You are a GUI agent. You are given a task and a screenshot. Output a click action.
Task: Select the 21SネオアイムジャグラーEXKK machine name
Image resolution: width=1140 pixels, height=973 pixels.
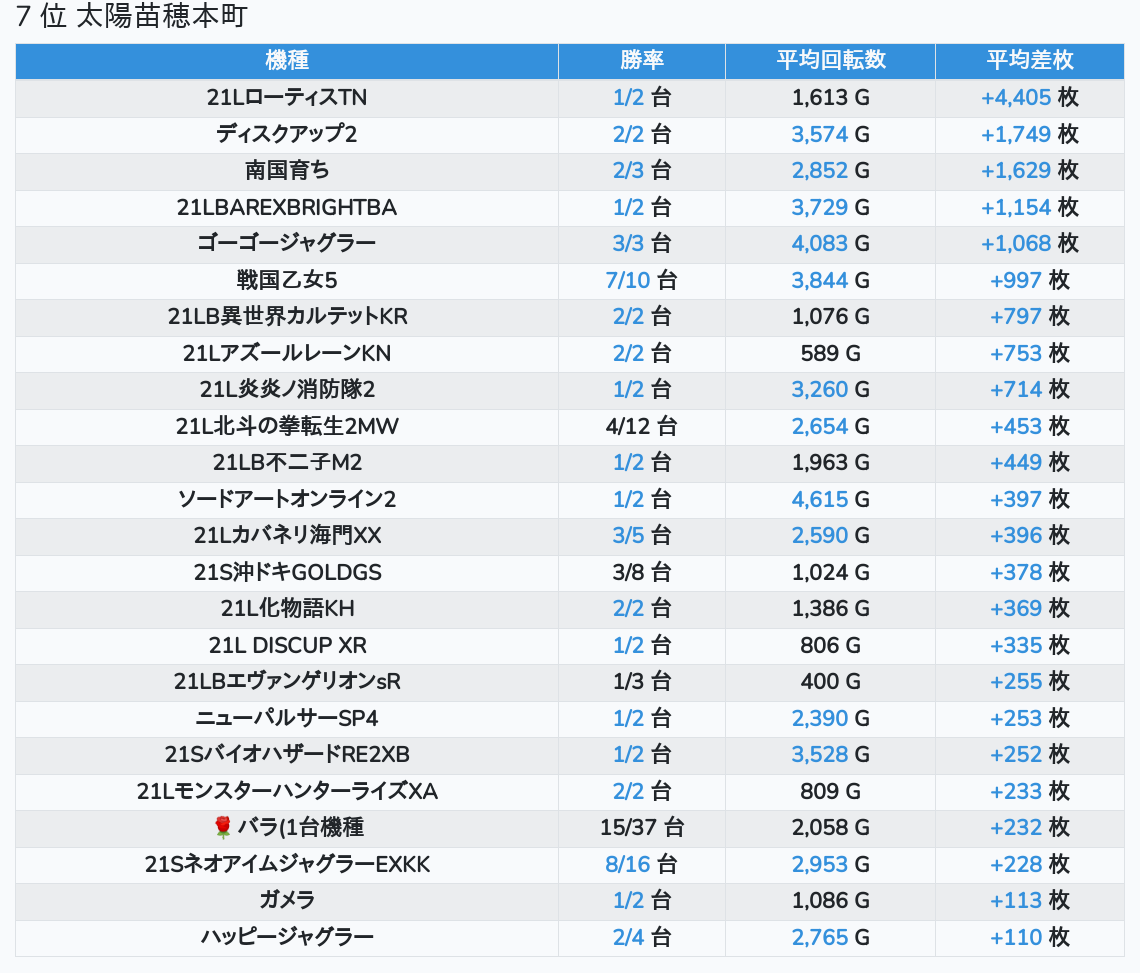click(x=286, y=865)
